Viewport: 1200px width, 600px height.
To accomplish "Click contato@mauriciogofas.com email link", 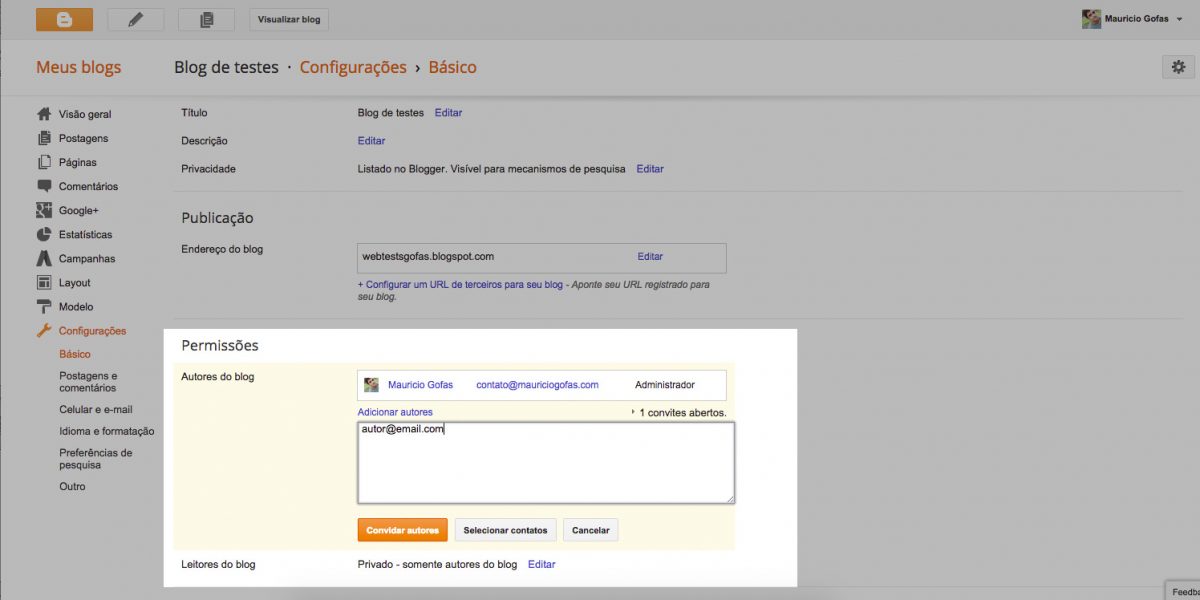I will point(537,385).
